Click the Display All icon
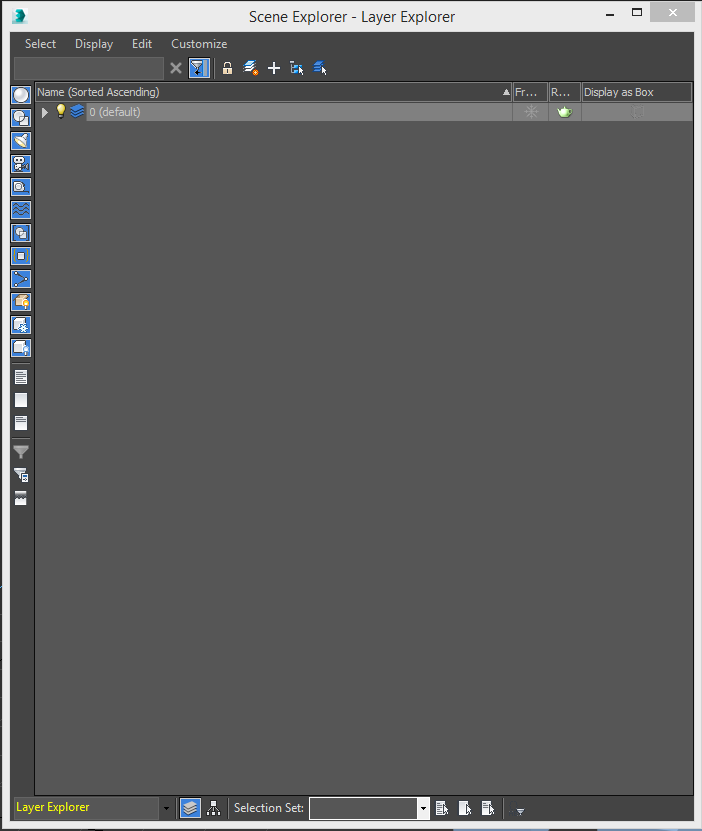This screenshot has height=831, width=702. [21, 377]
